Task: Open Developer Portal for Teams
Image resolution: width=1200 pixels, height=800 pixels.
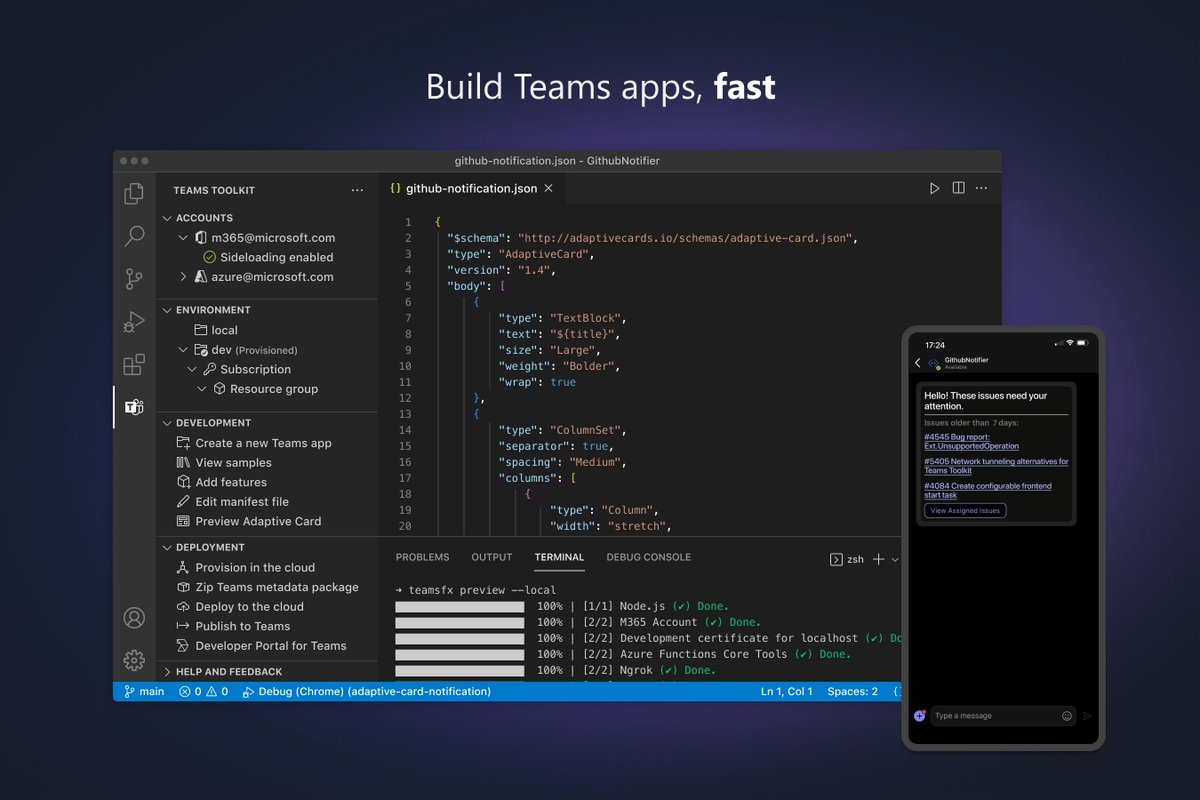Action: 262,646
